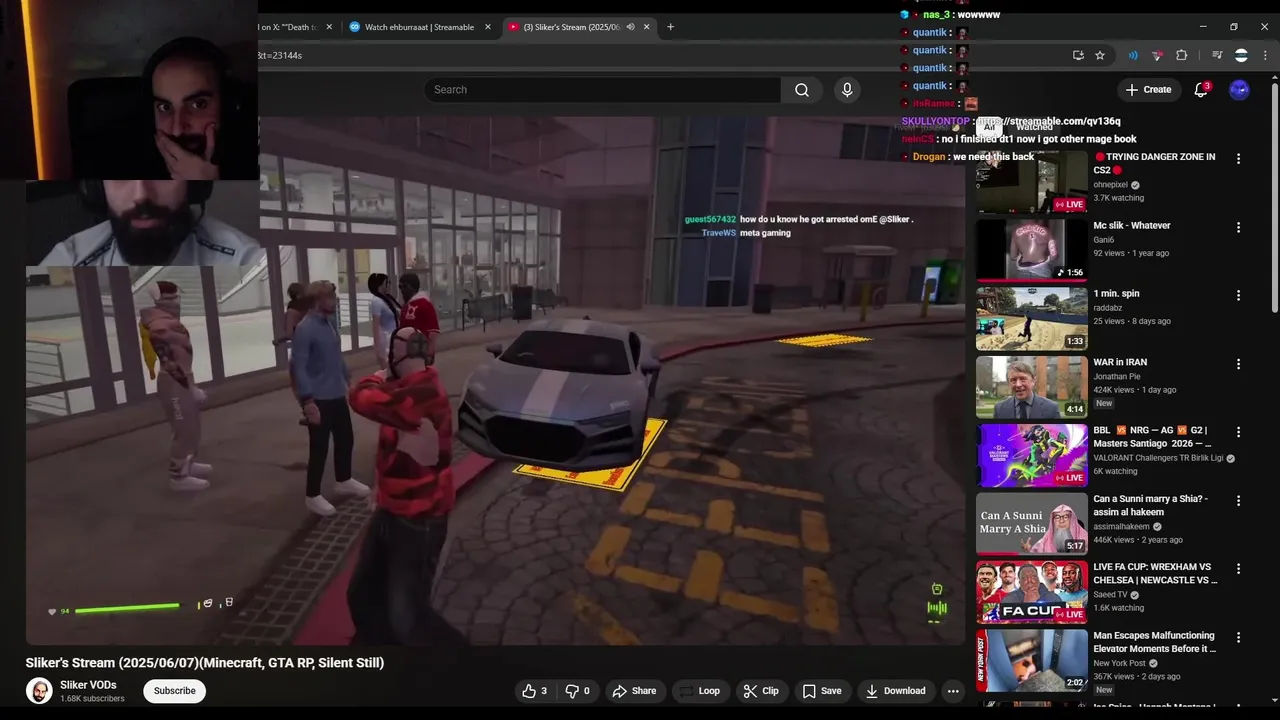This screenshot has width=1280, height=720.
Task: Click the Create button
Action: (x=1148, y=90)
